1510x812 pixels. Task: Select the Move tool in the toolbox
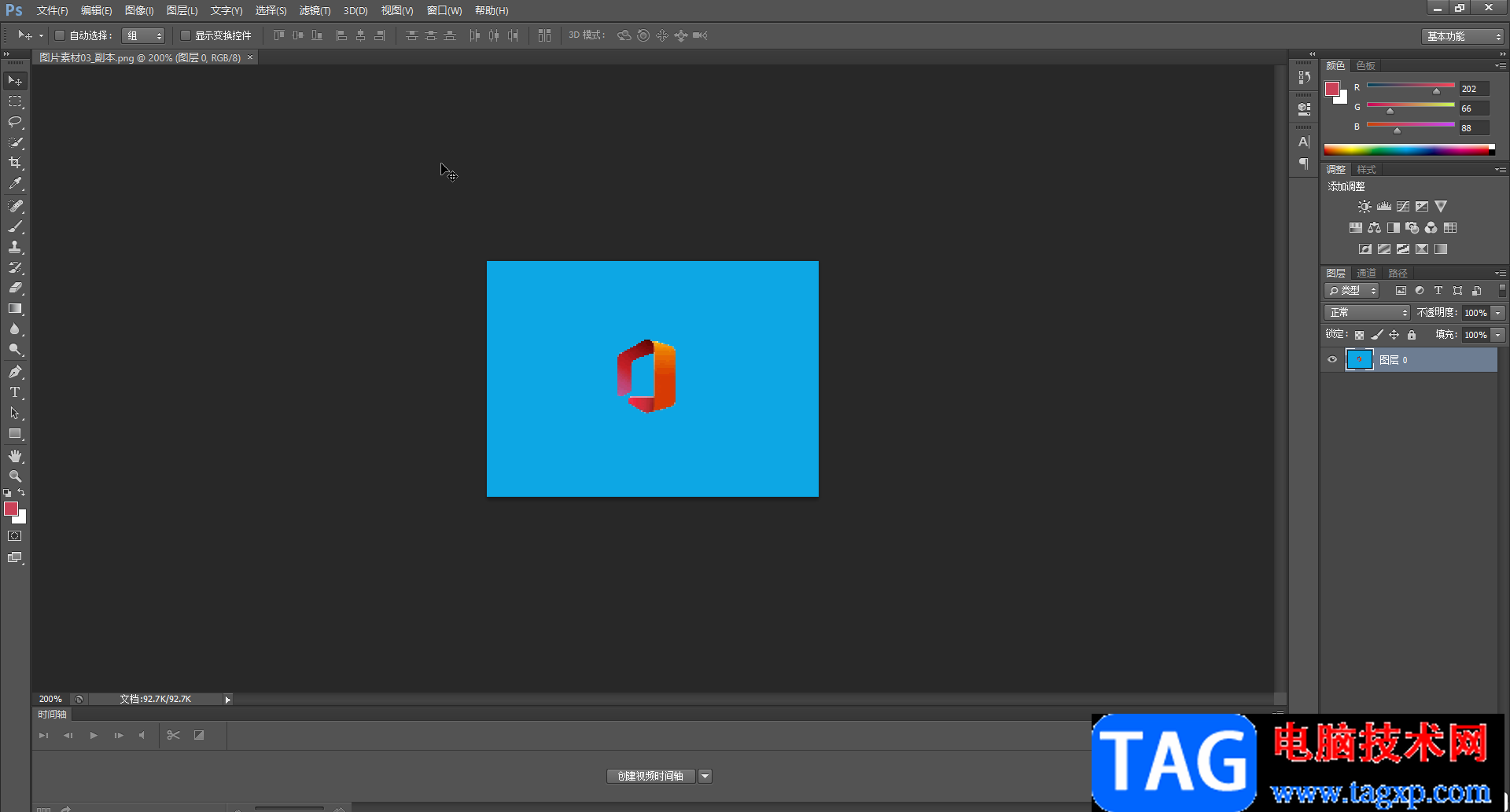pos(15,81)
